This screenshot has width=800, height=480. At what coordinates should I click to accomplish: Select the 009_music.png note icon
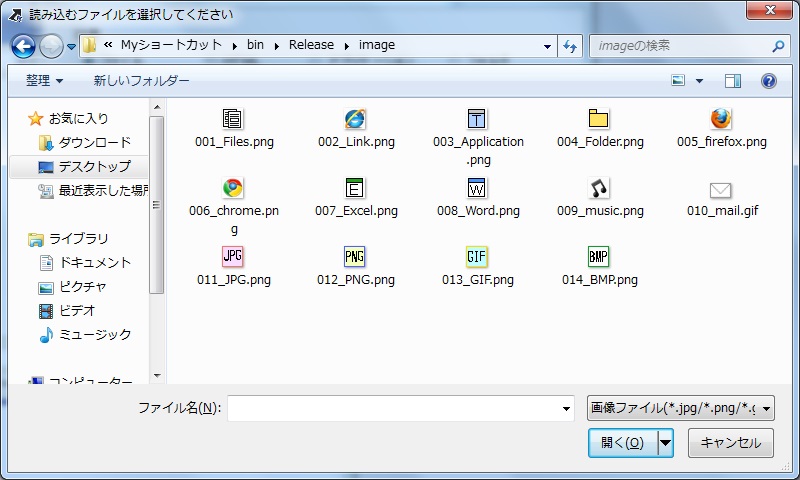[598, 188]
